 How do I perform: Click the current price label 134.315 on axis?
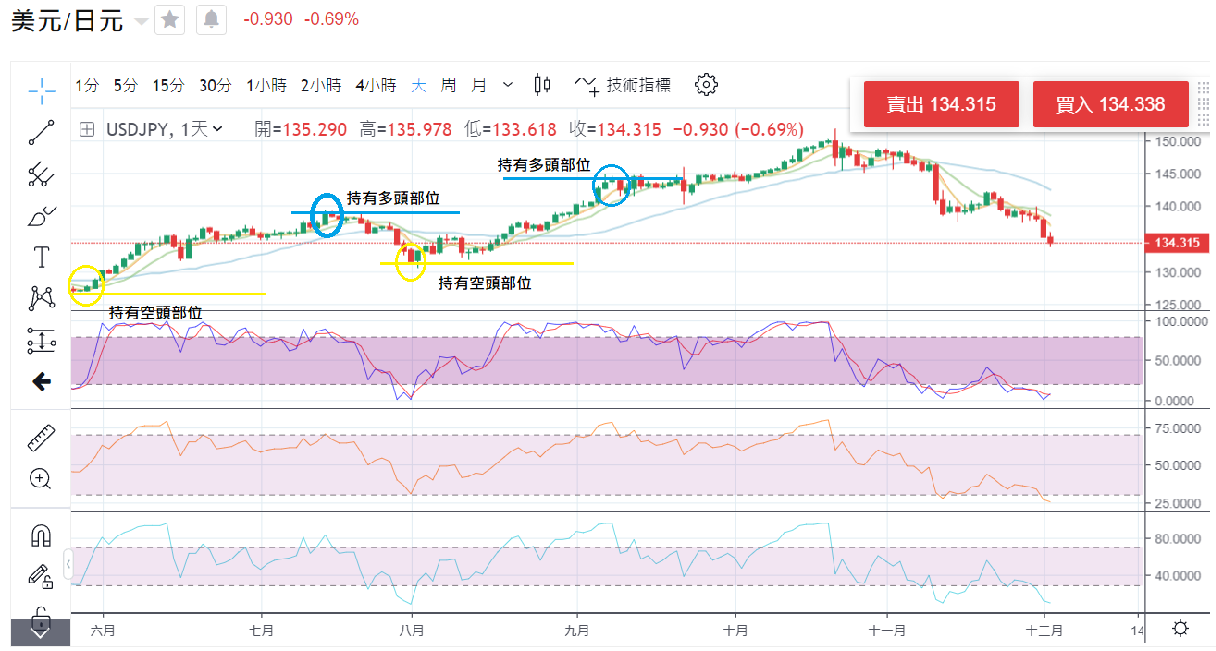tap(1176, 243)
